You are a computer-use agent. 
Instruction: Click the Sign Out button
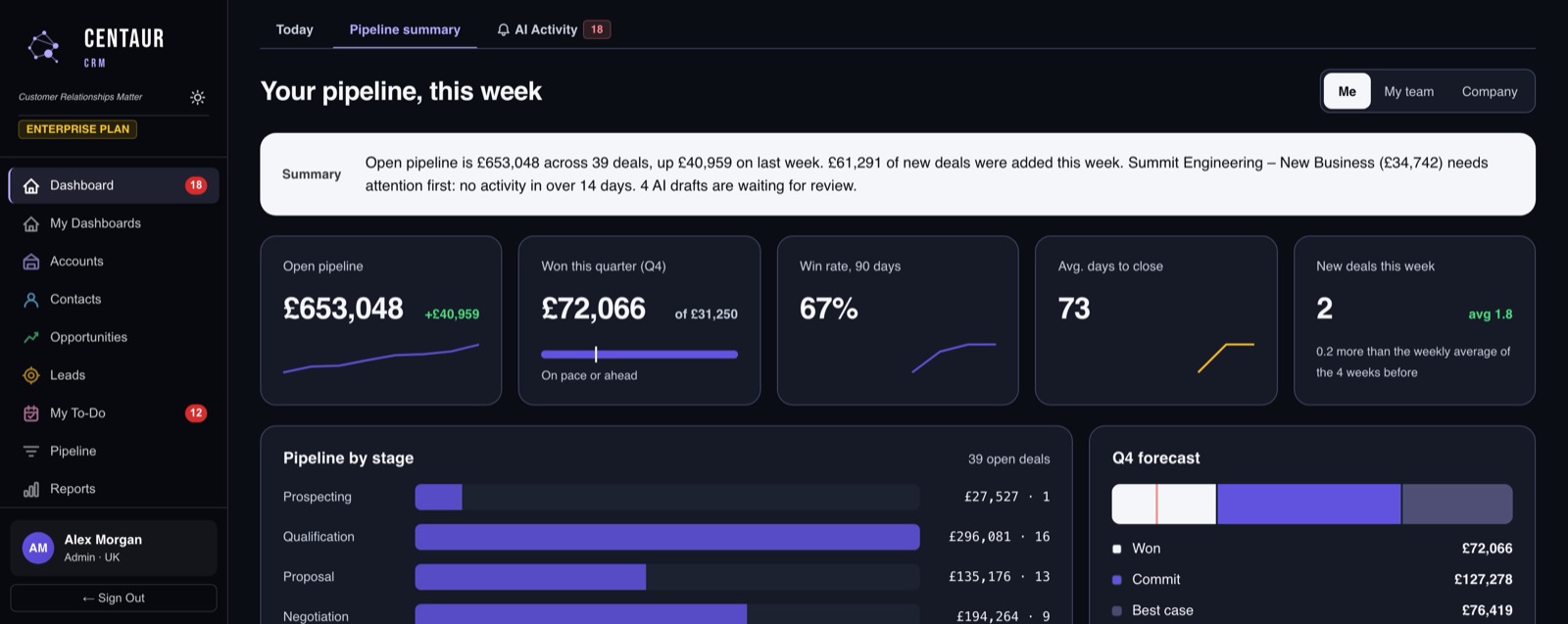pyautogui.click(x=114, y=598)
